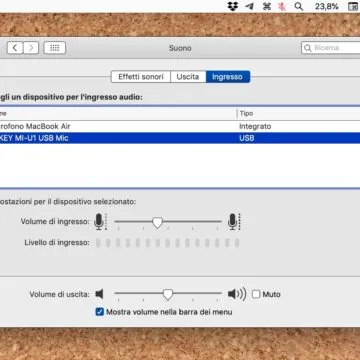Select the MacBook Air microphone row
Image resolution: width=360 pixels, height=360 pixels.
180,126
